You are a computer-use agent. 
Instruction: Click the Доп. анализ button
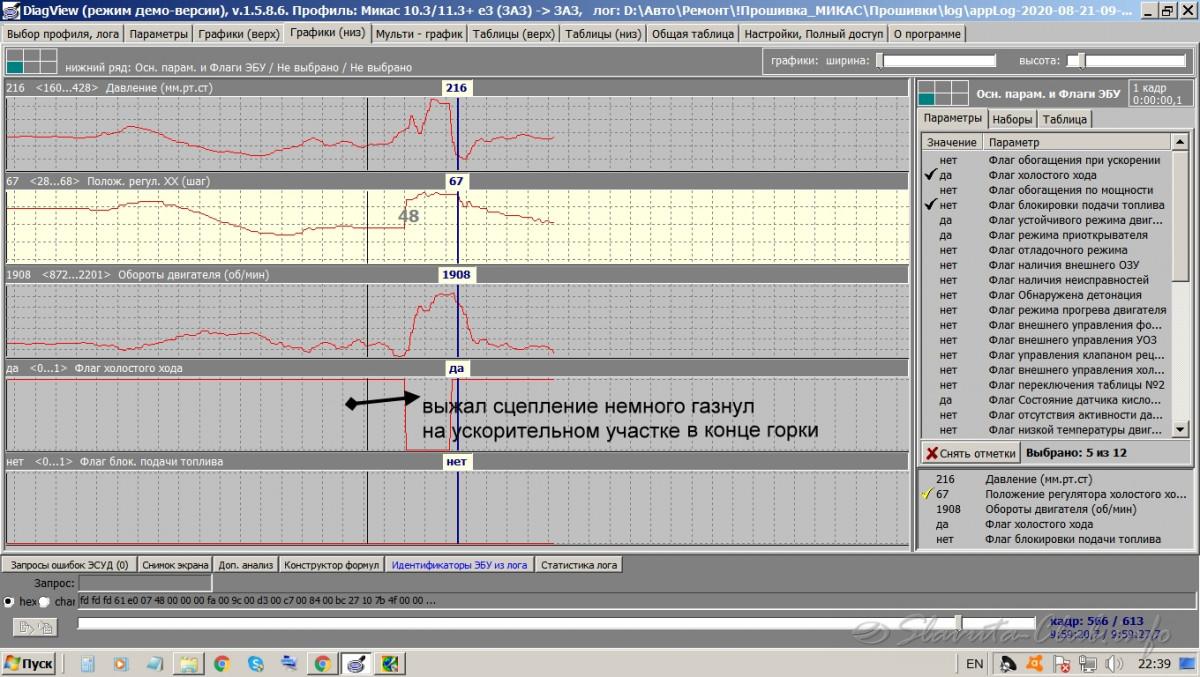[x=246, y=565]
